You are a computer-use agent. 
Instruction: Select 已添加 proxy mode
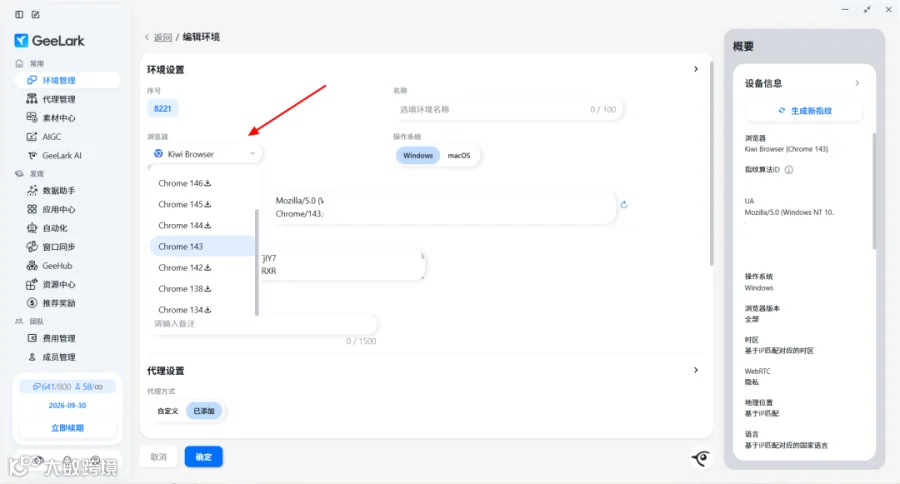point(204,411)
